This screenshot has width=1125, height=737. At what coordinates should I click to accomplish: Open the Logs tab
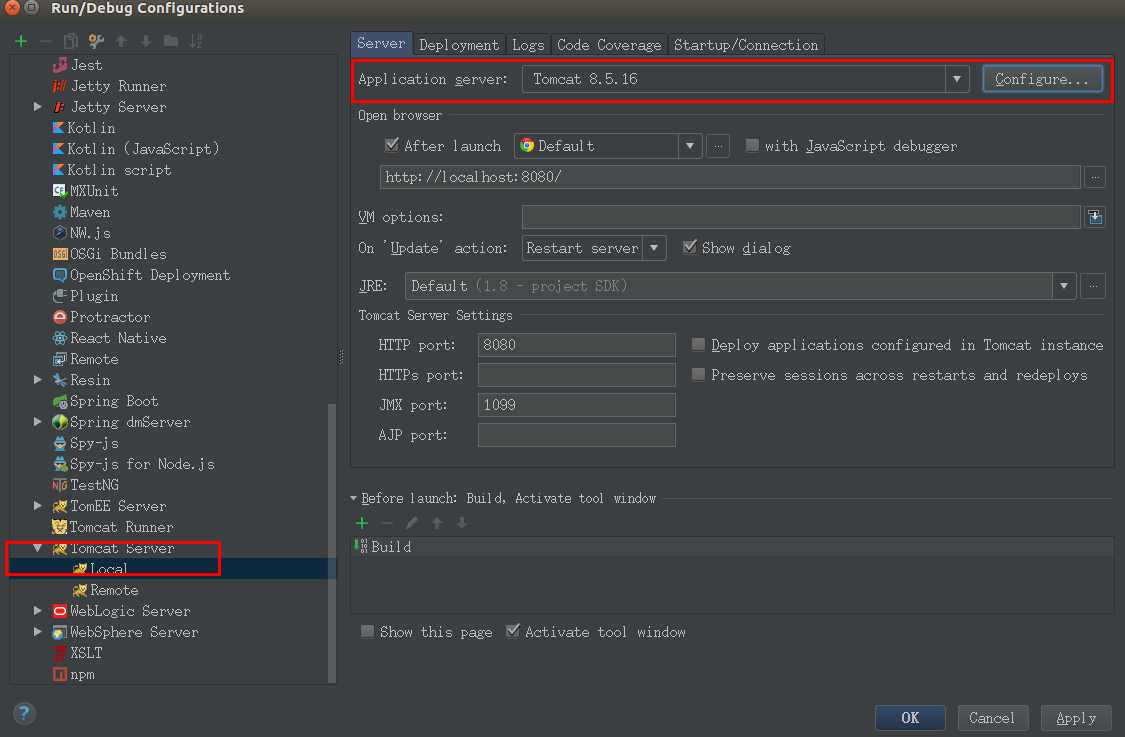click(x=528, y=45)
